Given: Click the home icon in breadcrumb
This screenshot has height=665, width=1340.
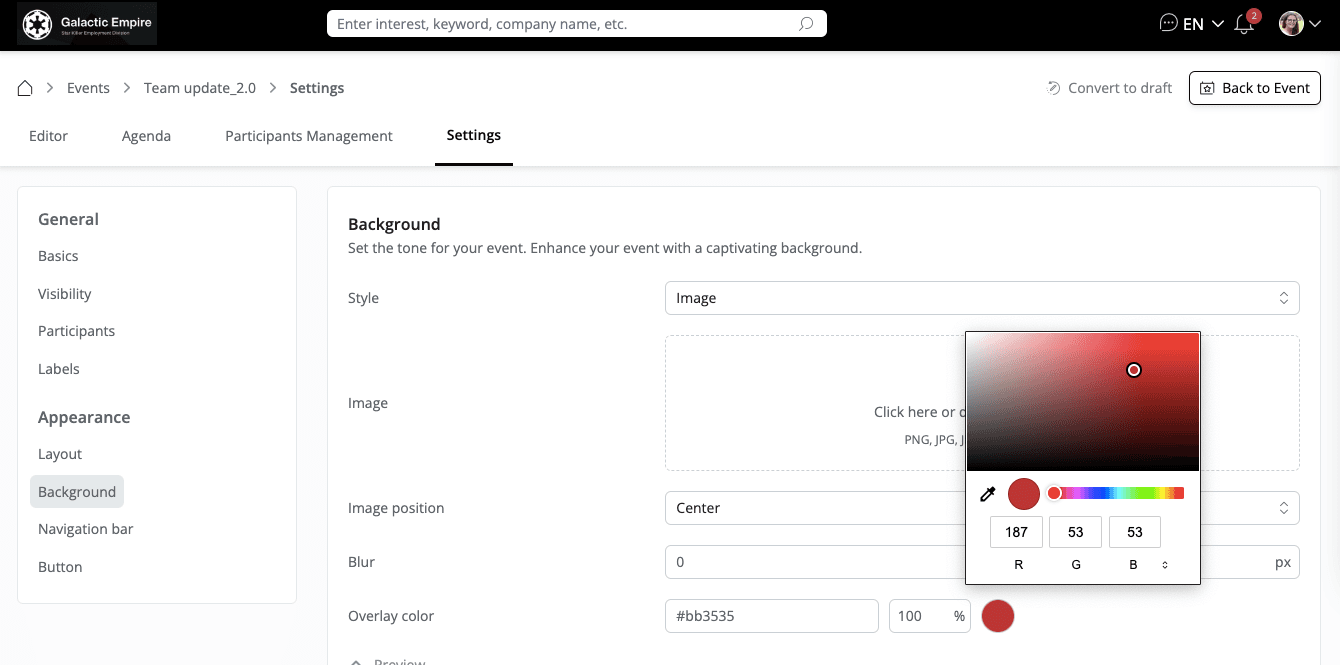Looking at the screenshot, I should tap(25, 88).
